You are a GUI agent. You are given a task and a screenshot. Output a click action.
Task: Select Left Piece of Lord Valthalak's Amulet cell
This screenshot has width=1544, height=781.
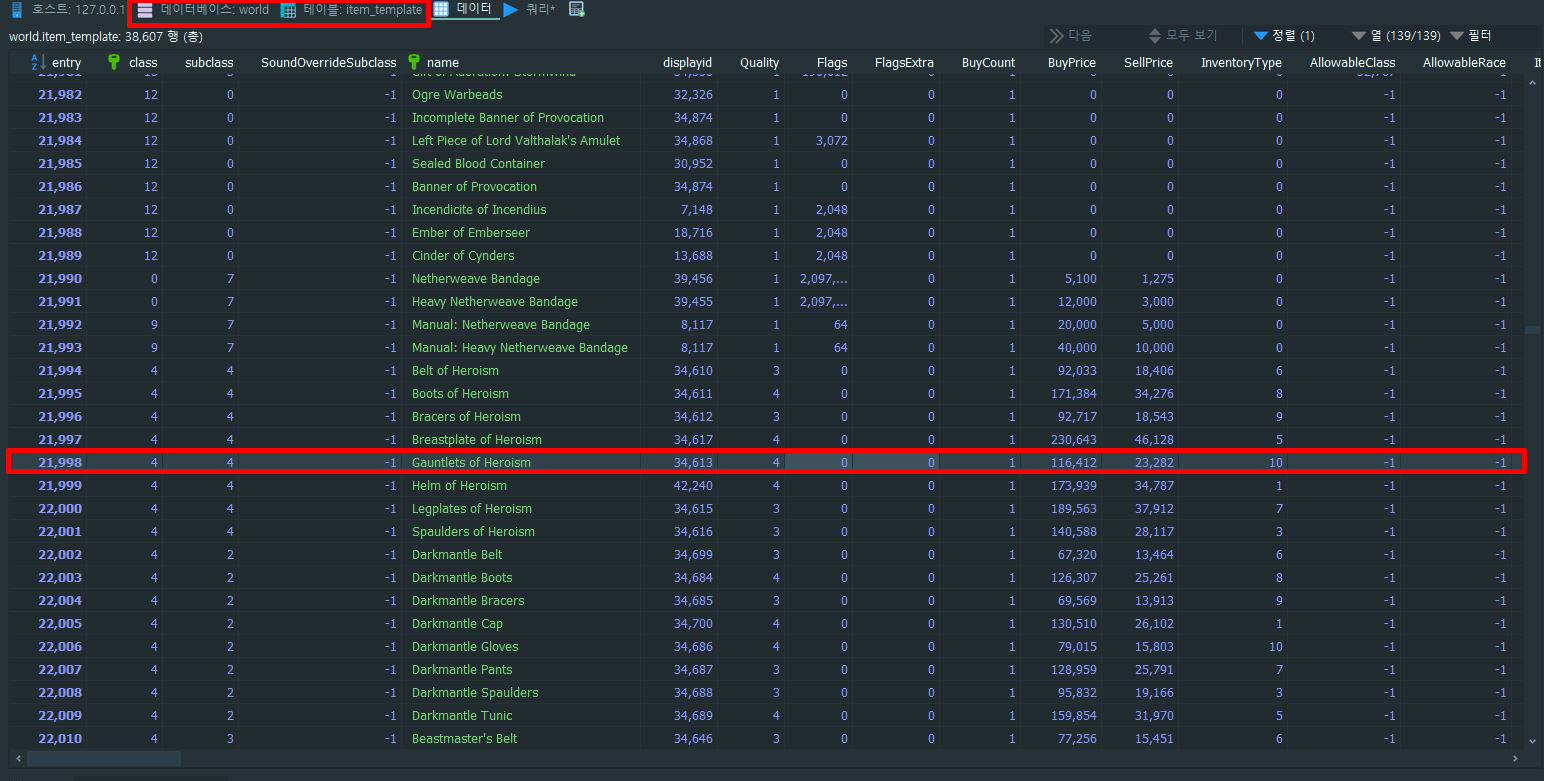(x=516, y=141)
